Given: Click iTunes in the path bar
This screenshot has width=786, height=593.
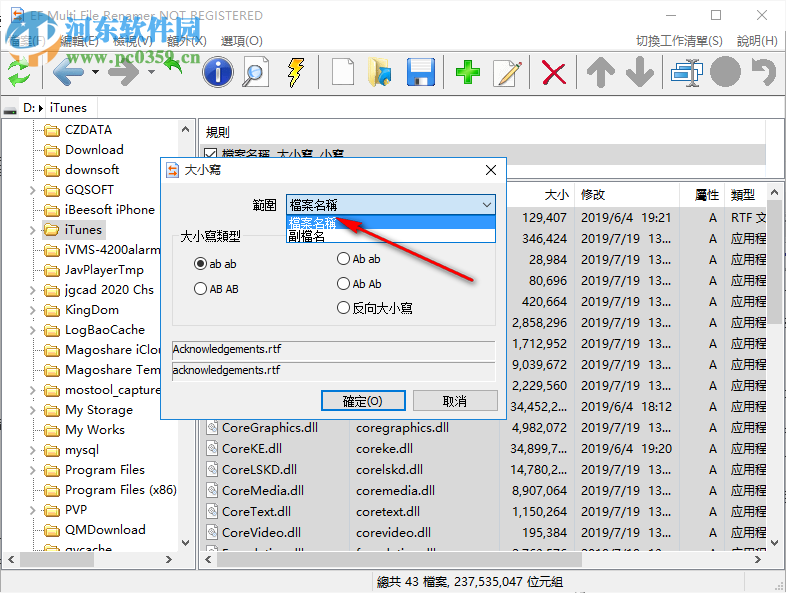Looking at the screenshot, I should [68, 108].
